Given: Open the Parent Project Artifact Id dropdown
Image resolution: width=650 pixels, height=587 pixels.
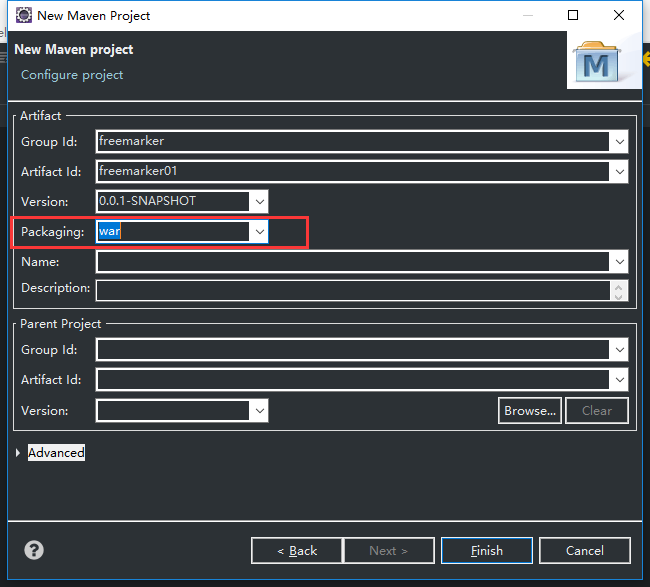Looking at the screenshot, I should click(x=619, y=379).
